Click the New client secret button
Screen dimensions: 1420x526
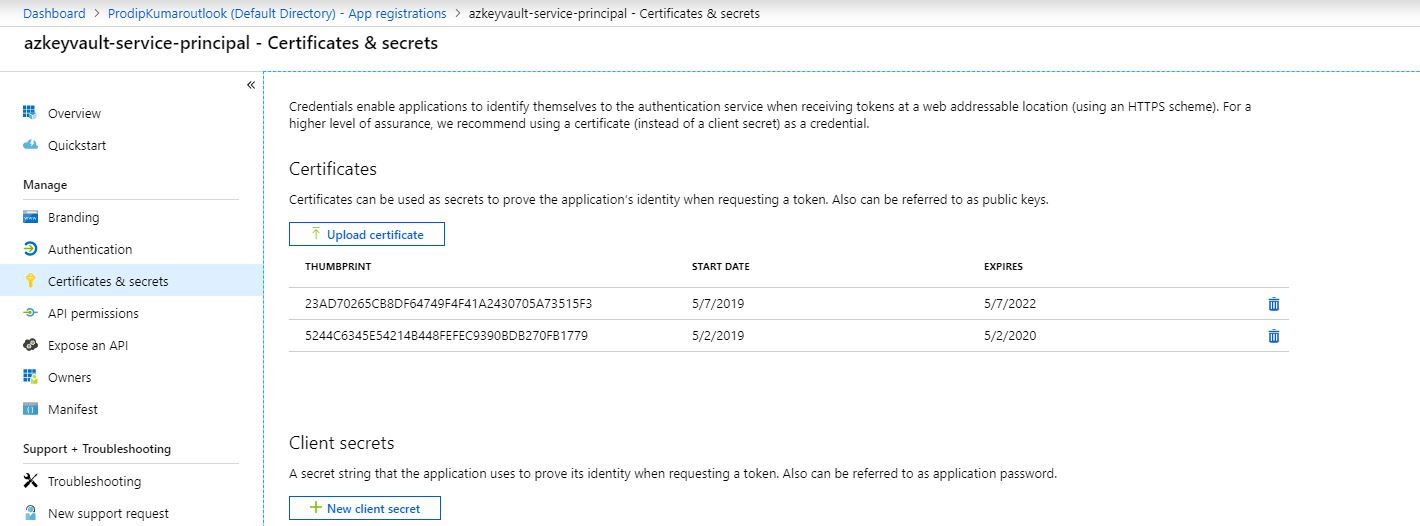(x=364, y=508)
